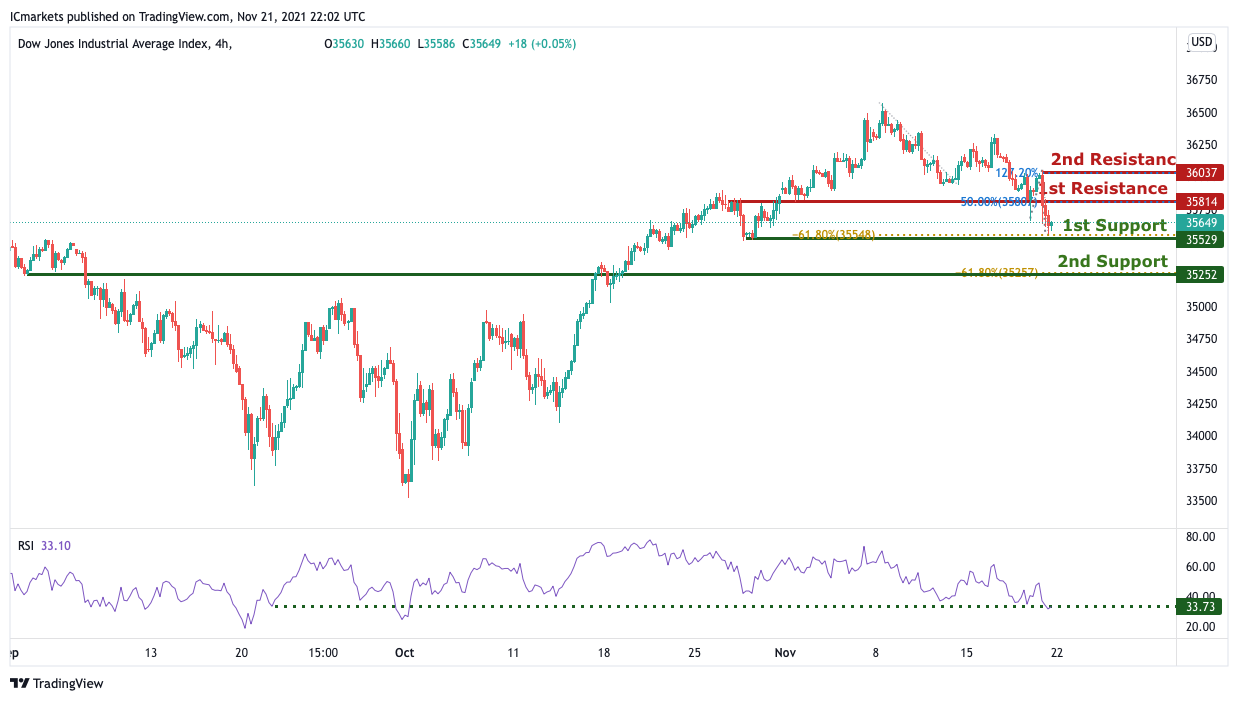Click the 2nd Resistance label
Viewport: 1238px width, 701px height.
tap(1112, 159)
